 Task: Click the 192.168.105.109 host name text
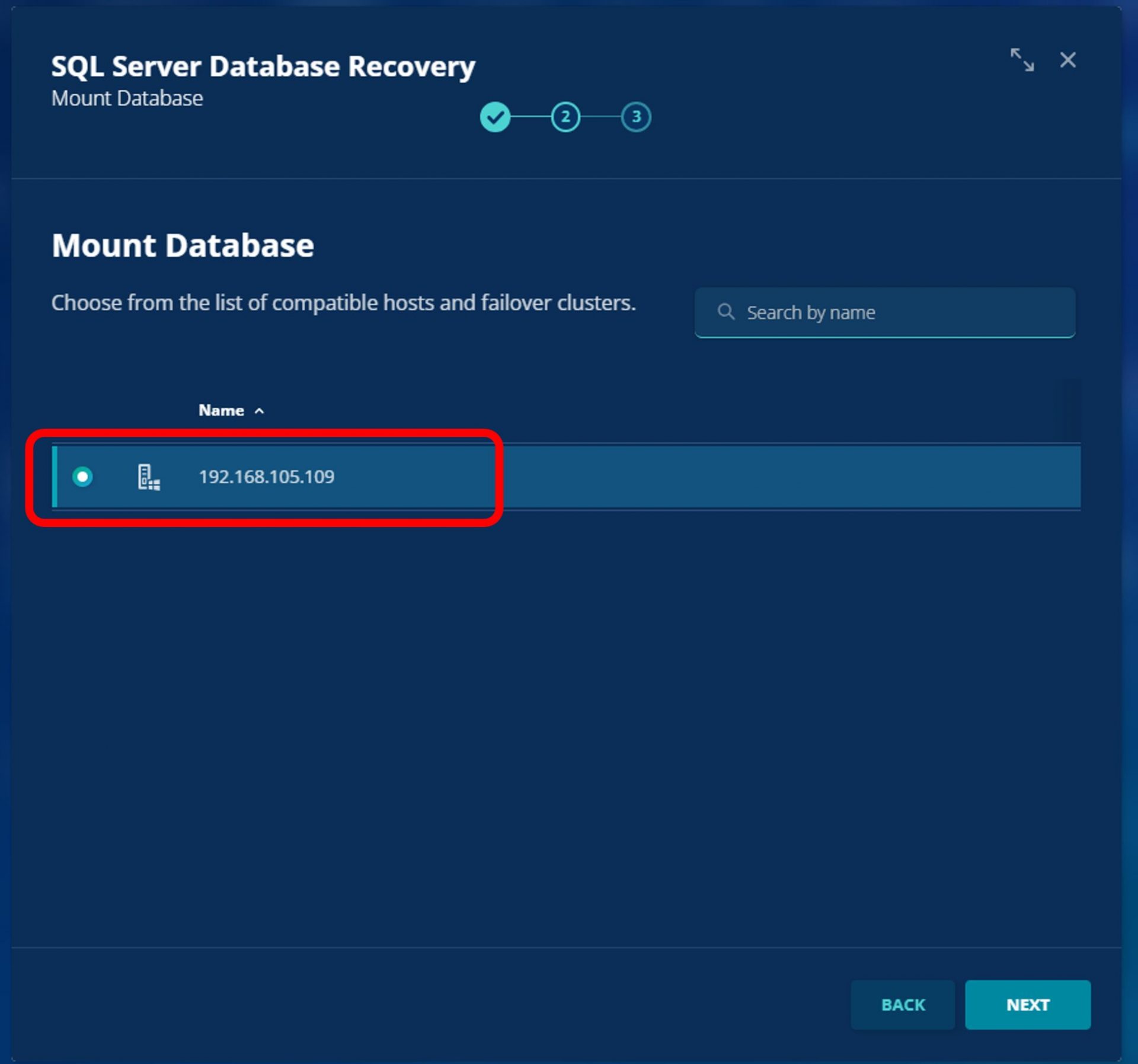click(266, 477)
